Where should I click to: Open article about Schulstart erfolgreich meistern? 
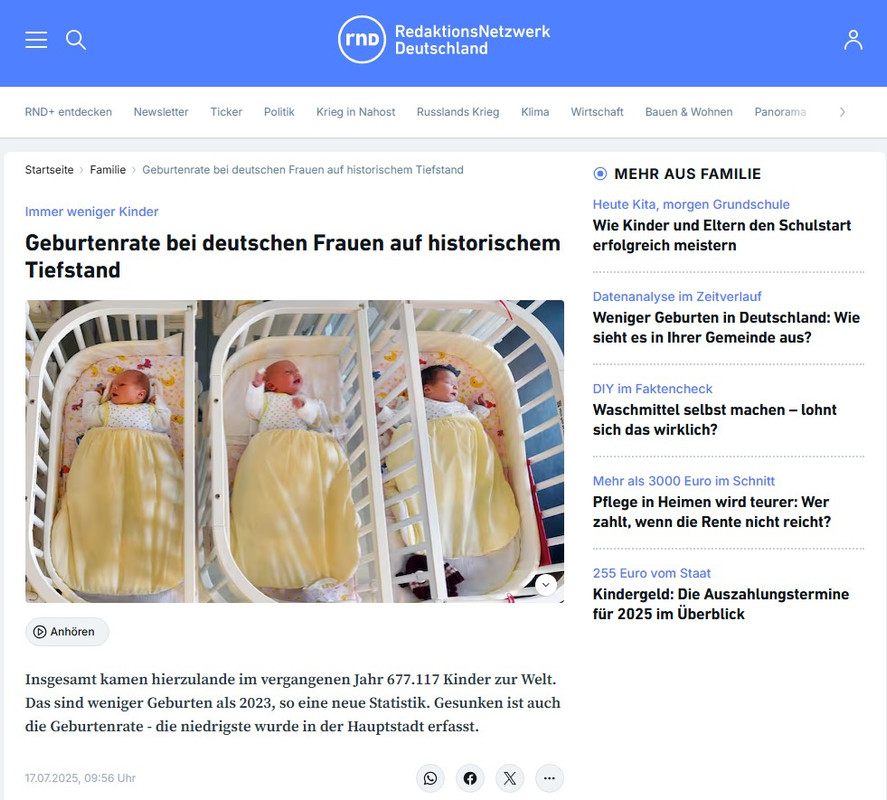click(722, 235)
